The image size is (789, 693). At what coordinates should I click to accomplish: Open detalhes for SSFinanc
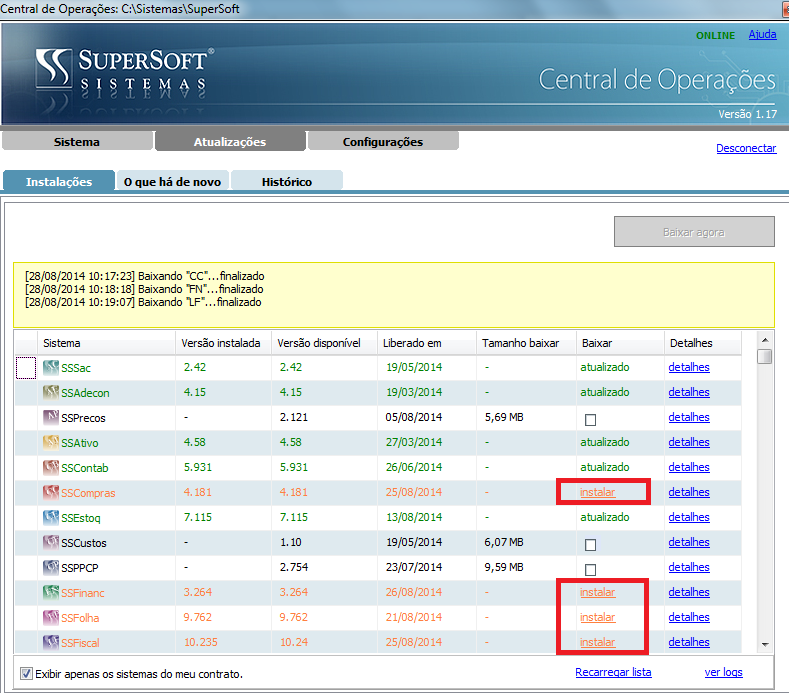click(689, 592)
